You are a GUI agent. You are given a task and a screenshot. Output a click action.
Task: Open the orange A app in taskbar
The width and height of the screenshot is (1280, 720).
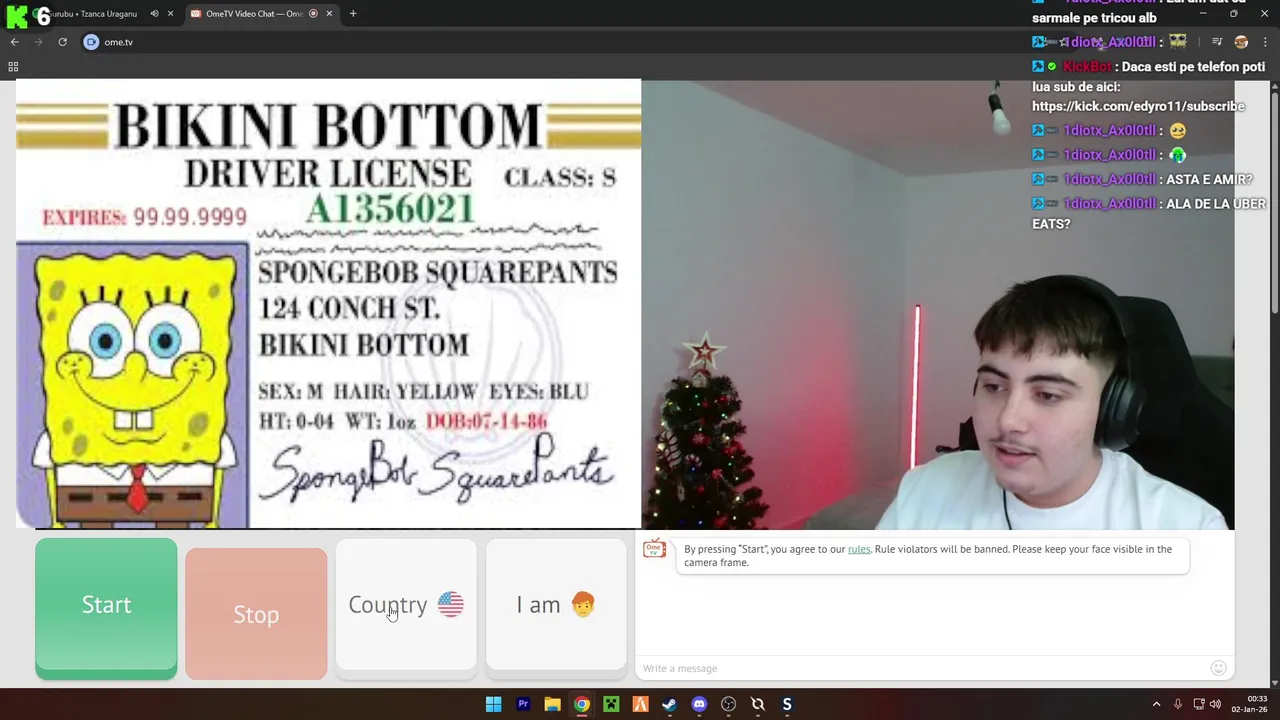pyautogui.click(x=640, y=704)
